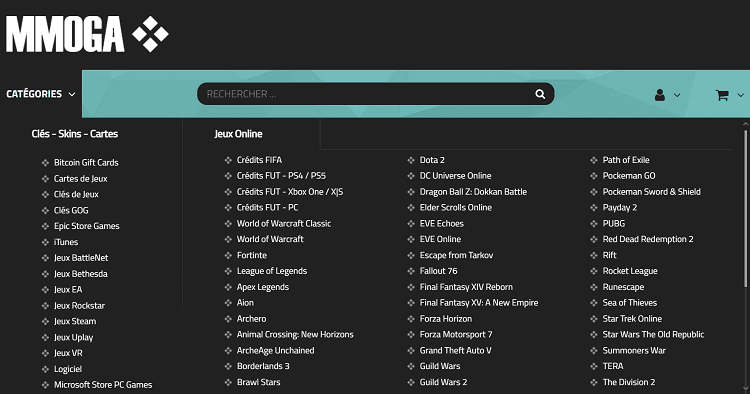The height and width of the screenshot is (394, 750).
Task: Open Bitcoin Gift Cards
Action: pos(86,163)
